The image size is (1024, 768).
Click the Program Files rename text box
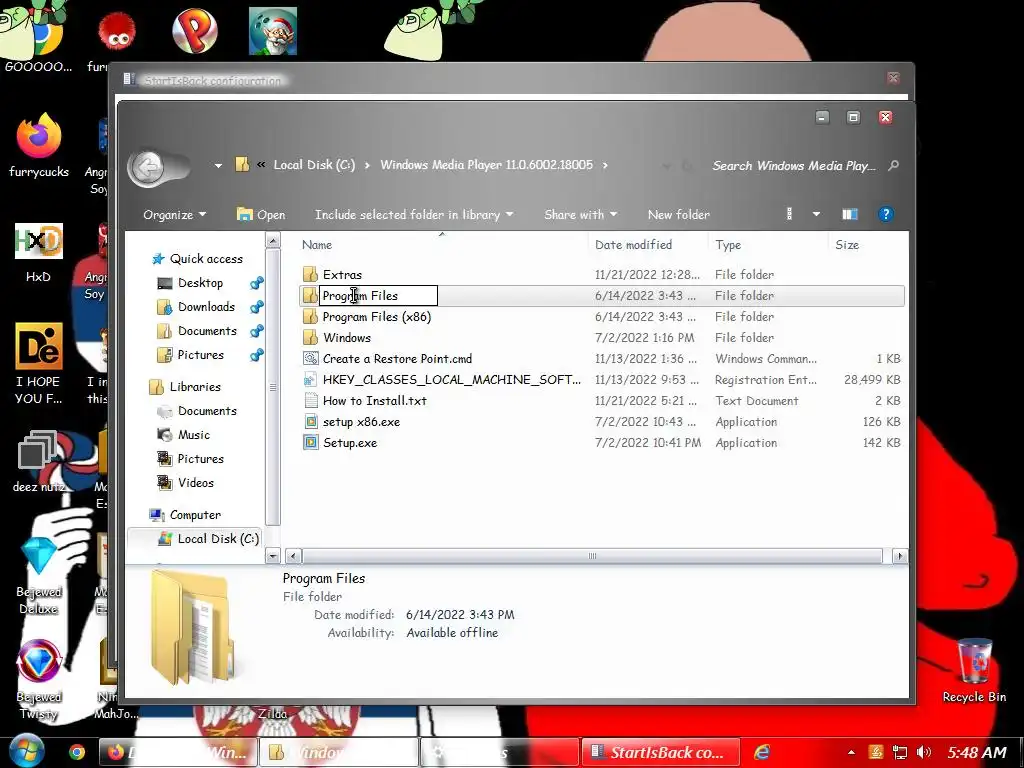[379, 296]
